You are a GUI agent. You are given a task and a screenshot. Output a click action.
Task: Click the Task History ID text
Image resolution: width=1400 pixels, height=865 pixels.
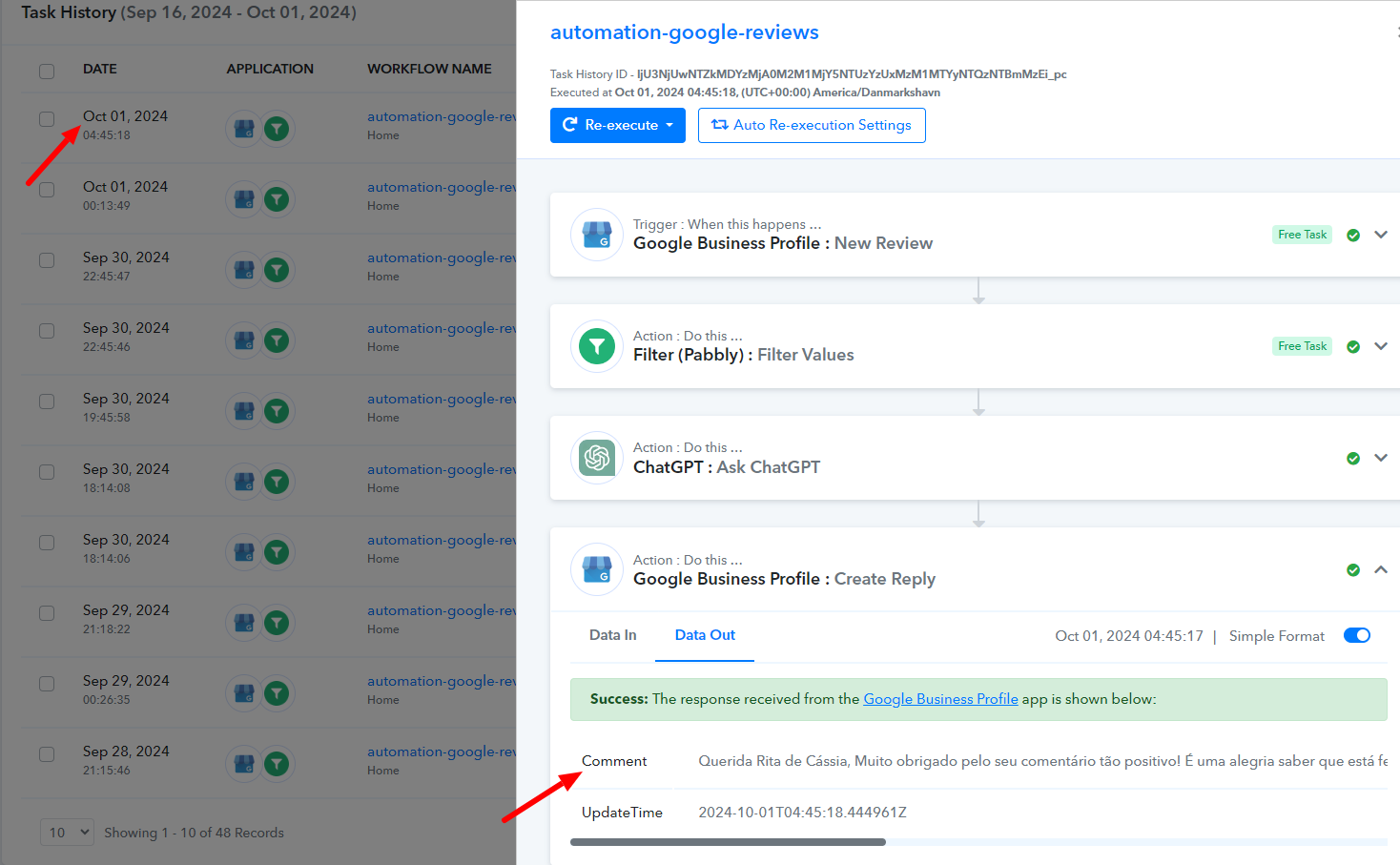pyautogui.click(x=808, y=74)
